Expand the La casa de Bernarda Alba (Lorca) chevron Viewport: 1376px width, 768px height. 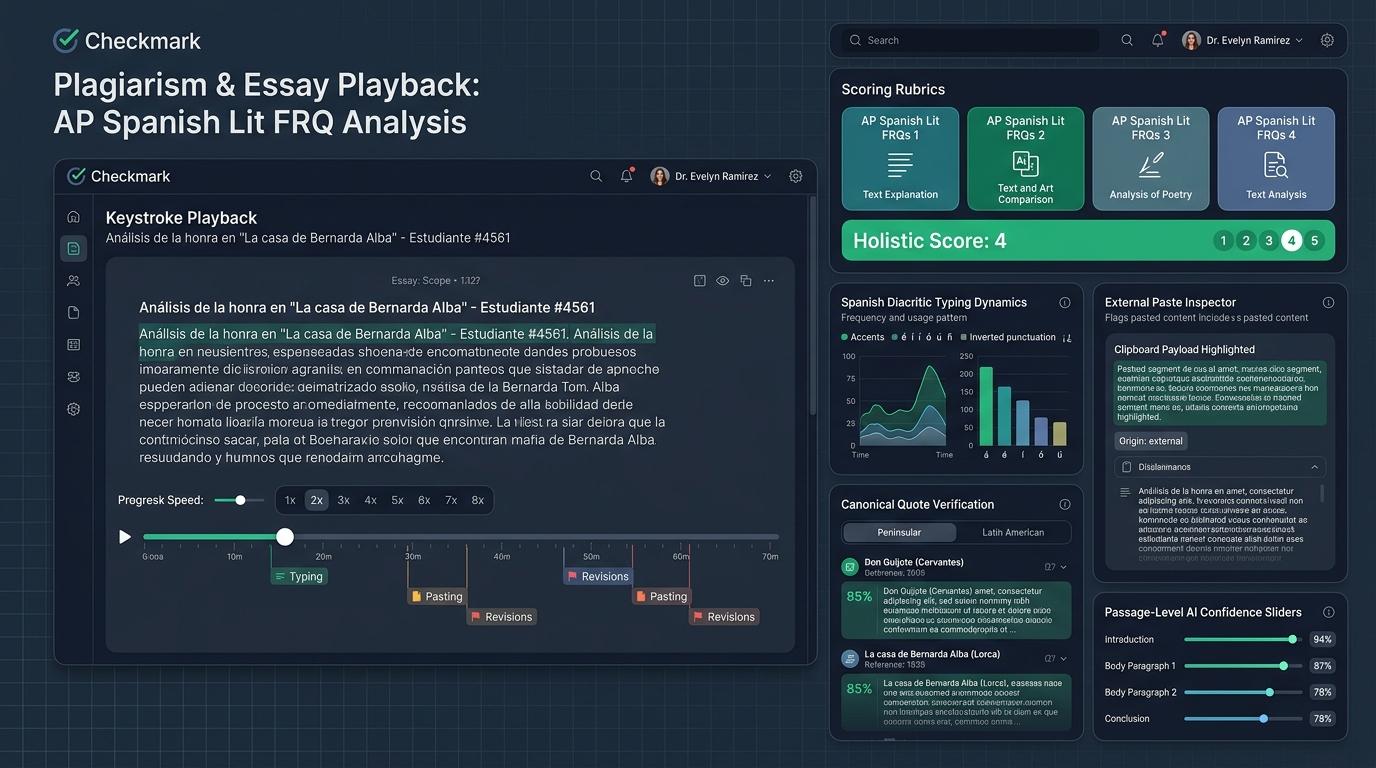point(1062,658)
